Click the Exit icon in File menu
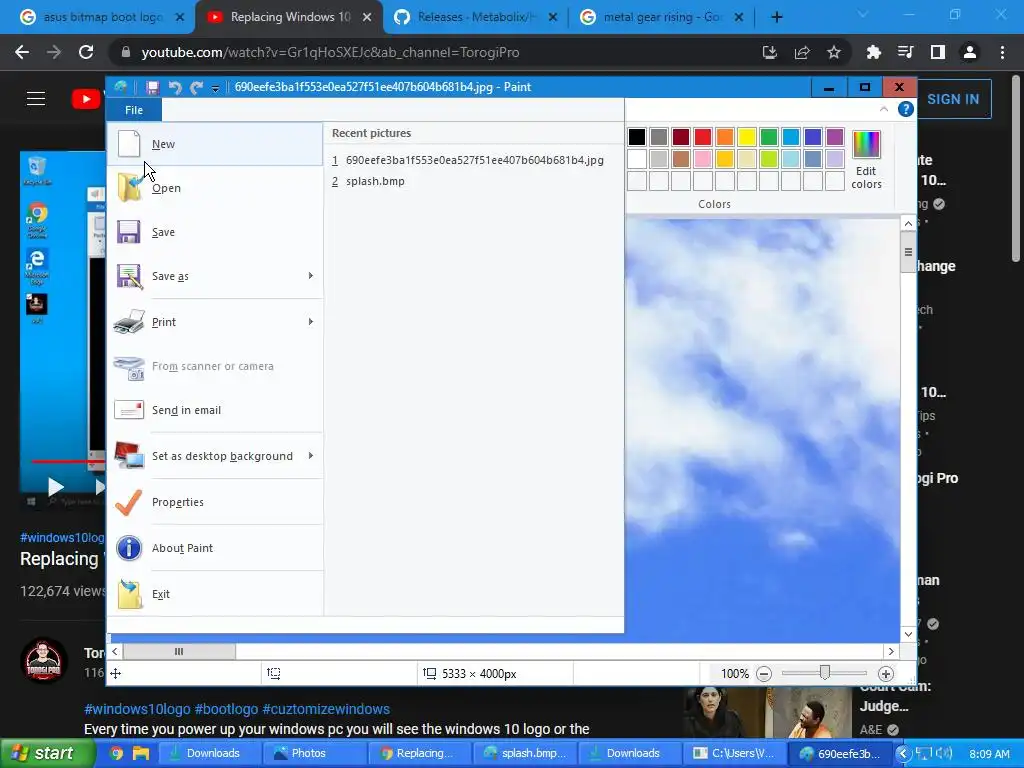 pyautogui.click(x=129, y=594)
